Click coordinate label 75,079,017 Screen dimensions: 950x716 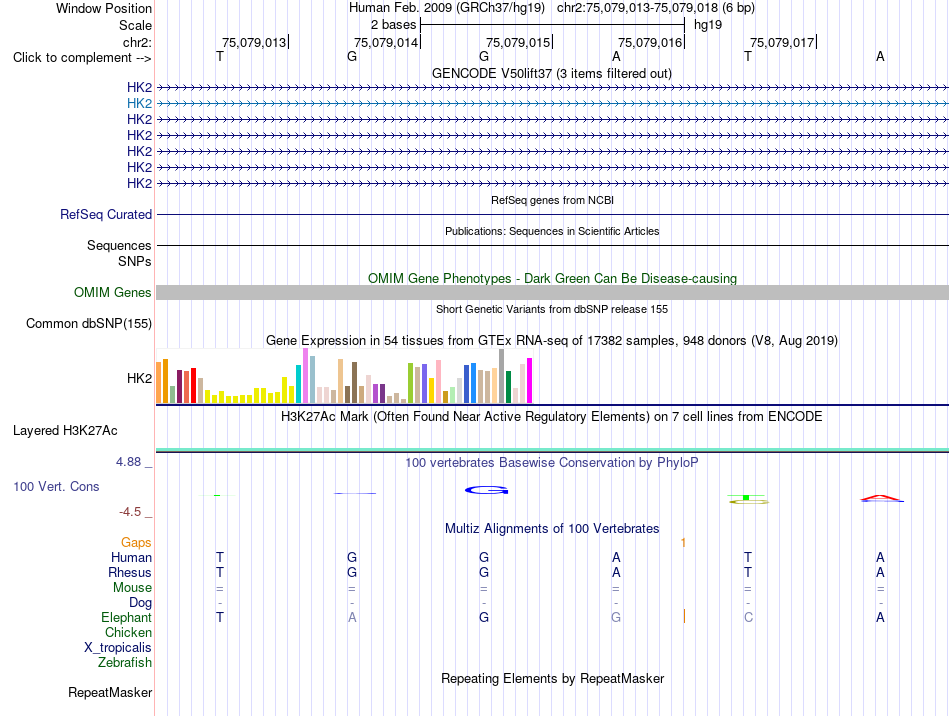[x=782, y=42]
